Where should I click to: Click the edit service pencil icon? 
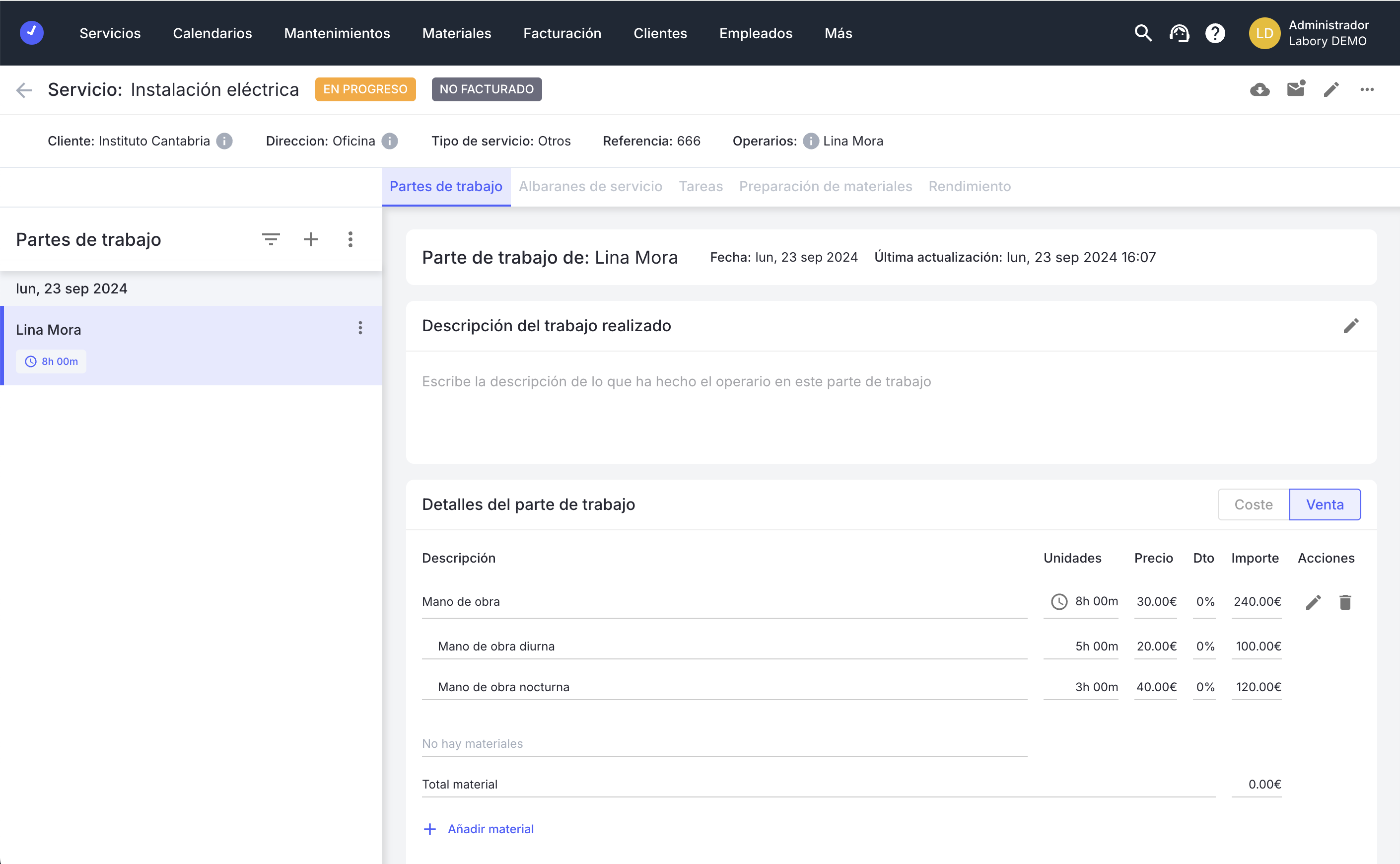pyautogui.click(x=1331, y=90)
